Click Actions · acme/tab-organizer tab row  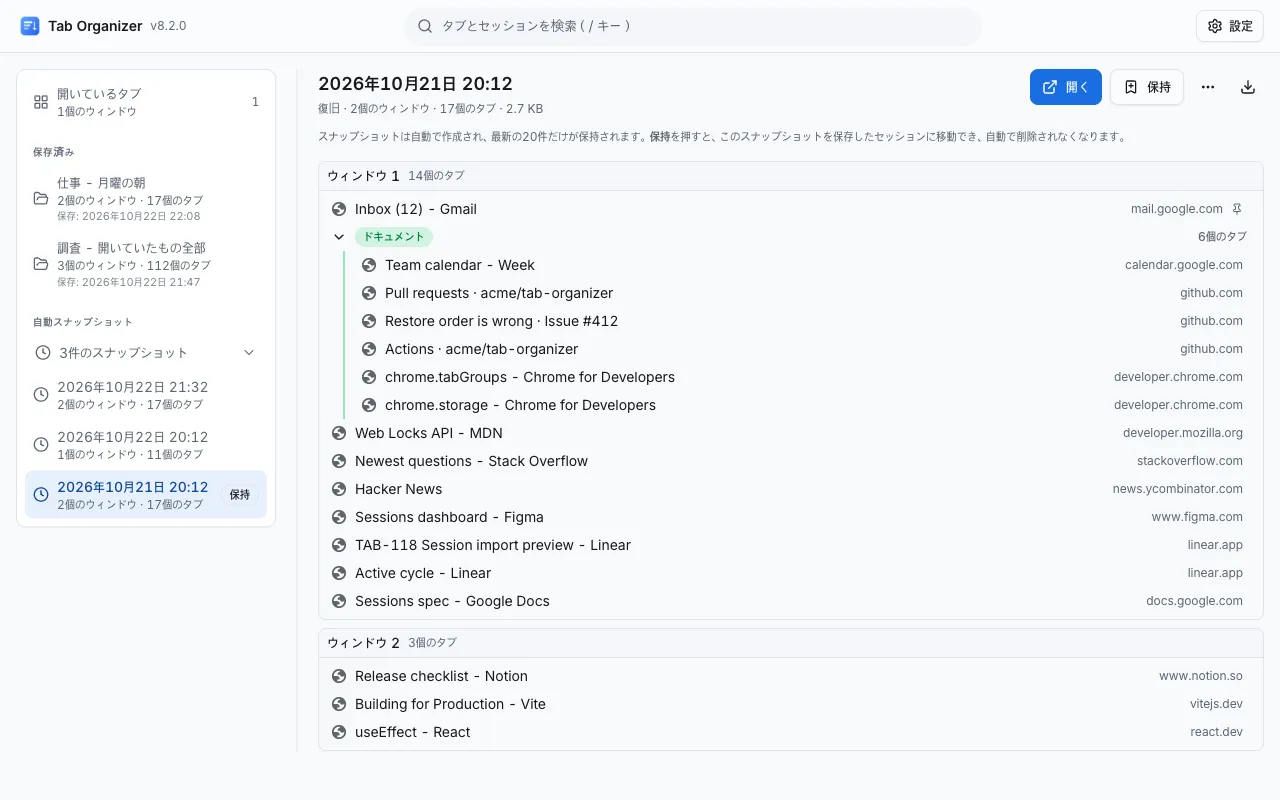(803, 349)
